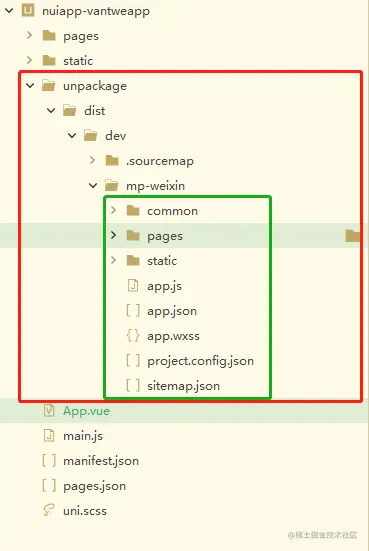369x551 pixels.
Task: Click the sitemap.json bracket icon
Action: [133, 385]
